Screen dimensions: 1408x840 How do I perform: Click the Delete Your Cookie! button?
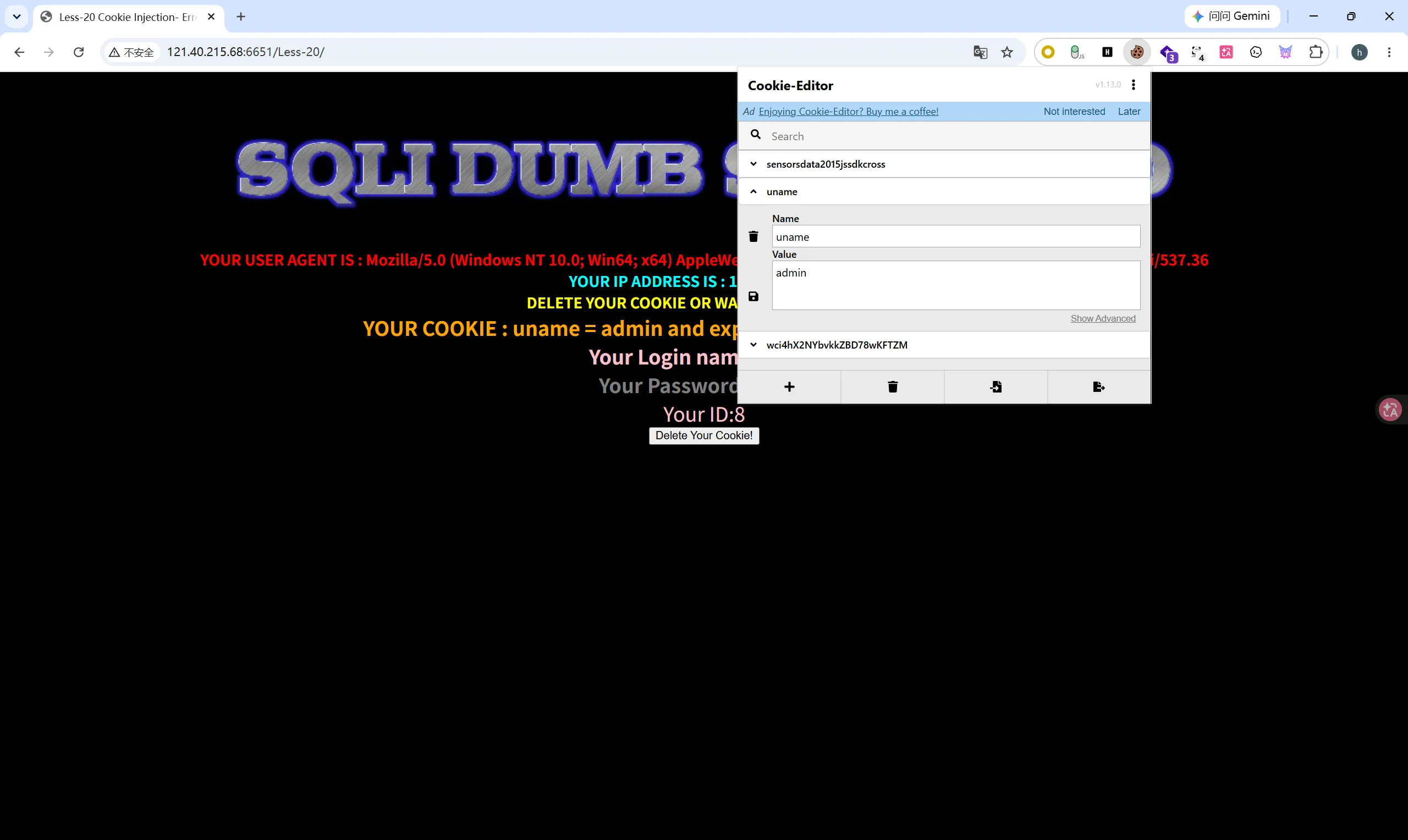click(x=703, y=435)
